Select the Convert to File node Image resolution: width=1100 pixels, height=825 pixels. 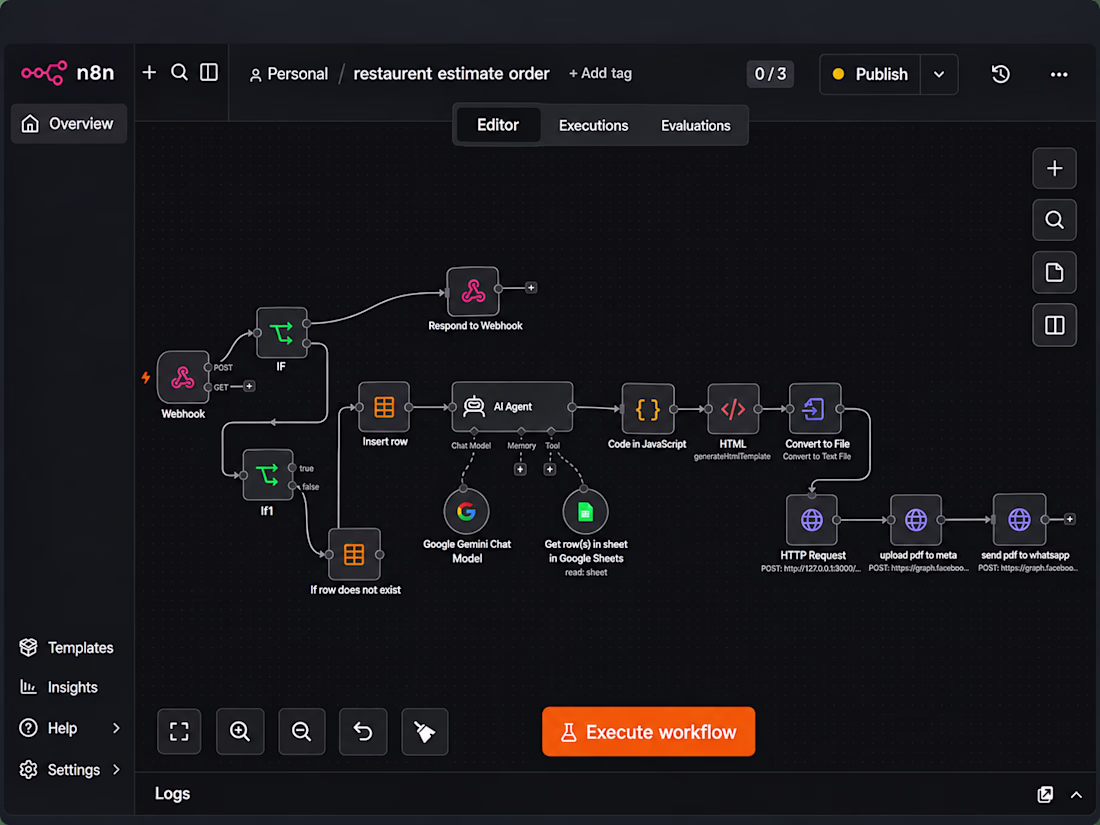pos(814,409)
